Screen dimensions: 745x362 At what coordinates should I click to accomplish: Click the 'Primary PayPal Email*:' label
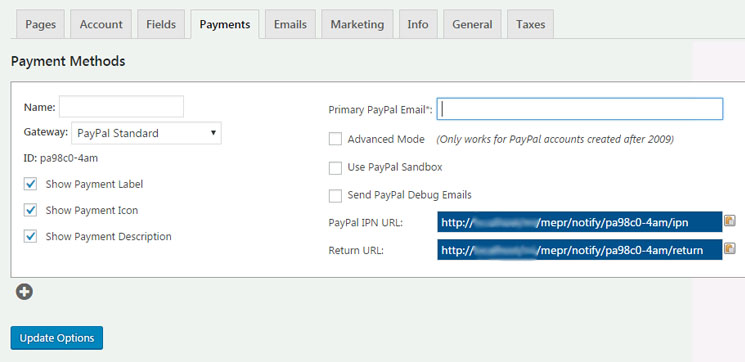click(381, 110)
